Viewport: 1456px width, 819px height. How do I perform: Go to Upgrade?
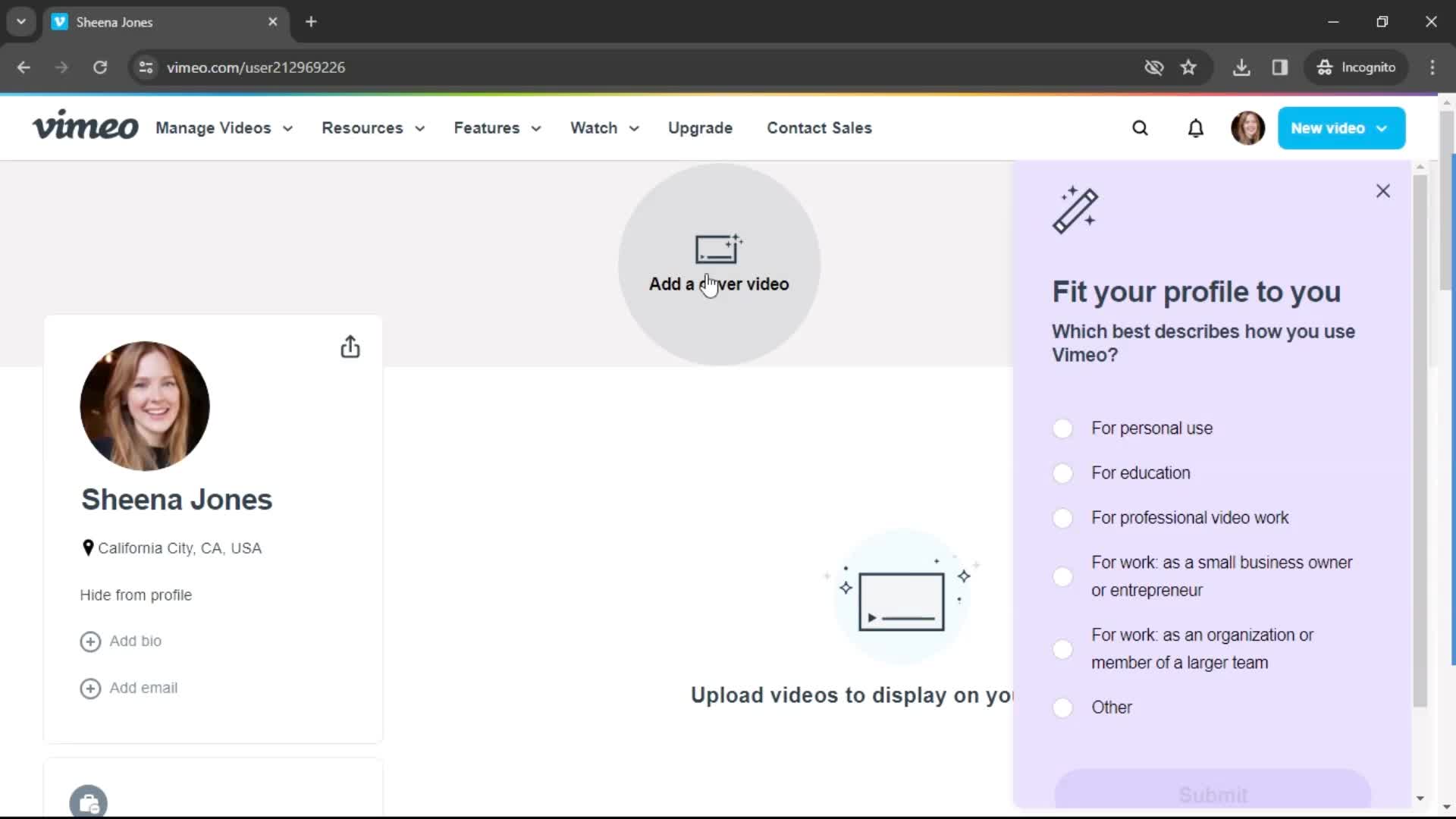click(700, 128)
